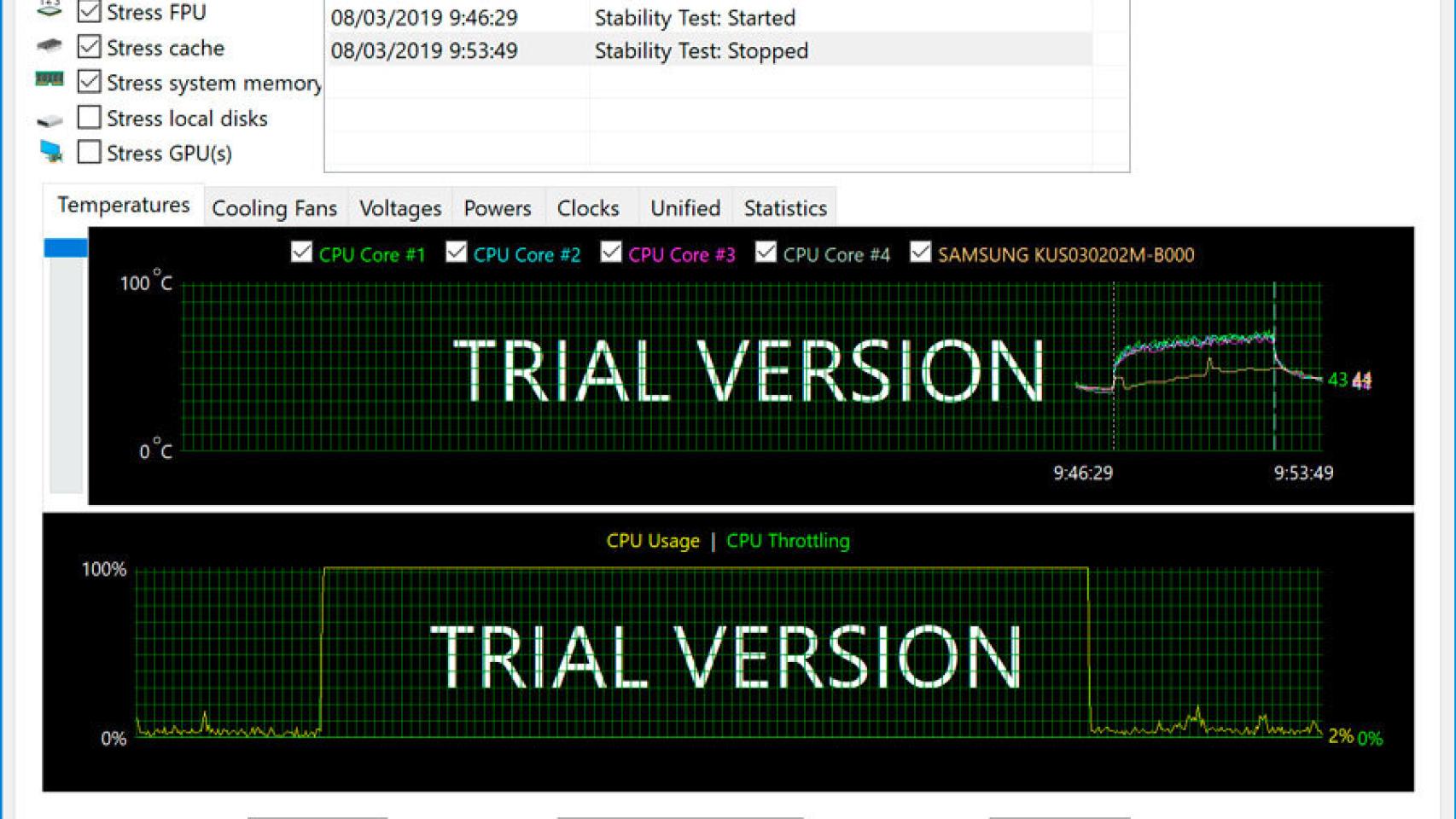
Task: Click the monitor icon beside Stress GPU(s)
Action: click(x=51, y=152)
